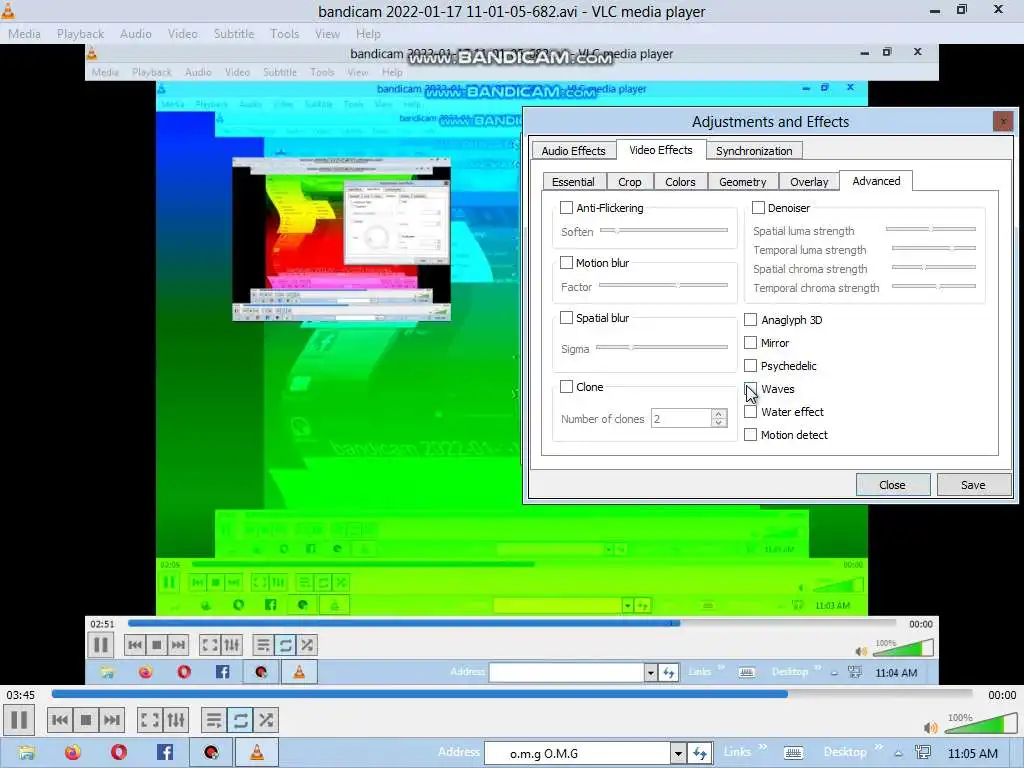Screen dimensions: 1024x768
Task: Toggle shuffle in the main VLC controls
Action: click(x=265, y=720)
